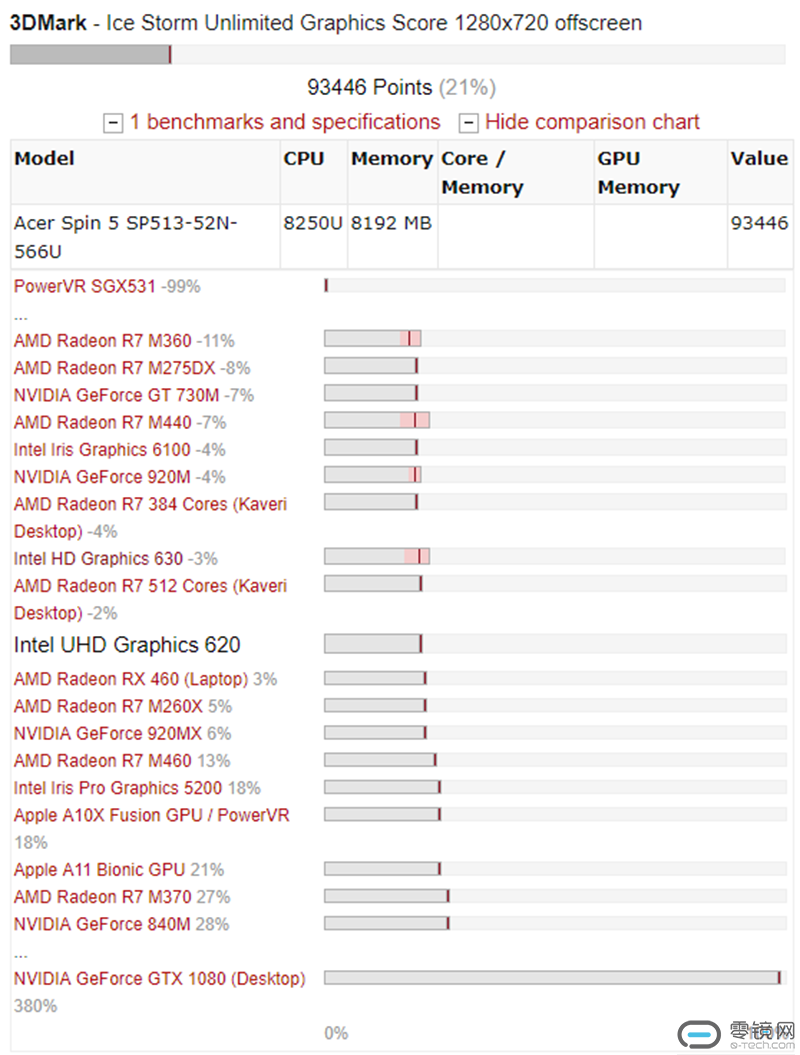Open the 1 benchmarks and specifications link
800x1055 pixels.
point(285,122)
